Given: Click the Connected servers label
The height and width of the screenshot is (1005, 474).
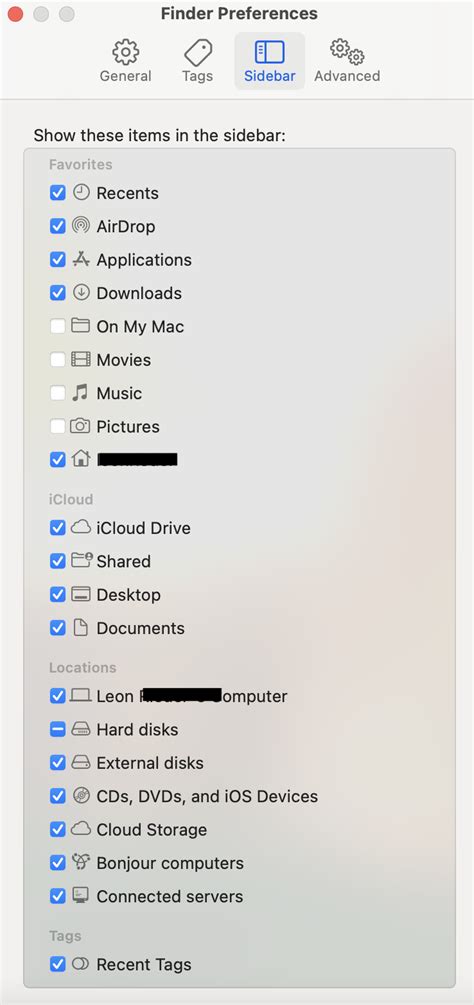Looking at the screenshot, I should [x=170, y=896].
